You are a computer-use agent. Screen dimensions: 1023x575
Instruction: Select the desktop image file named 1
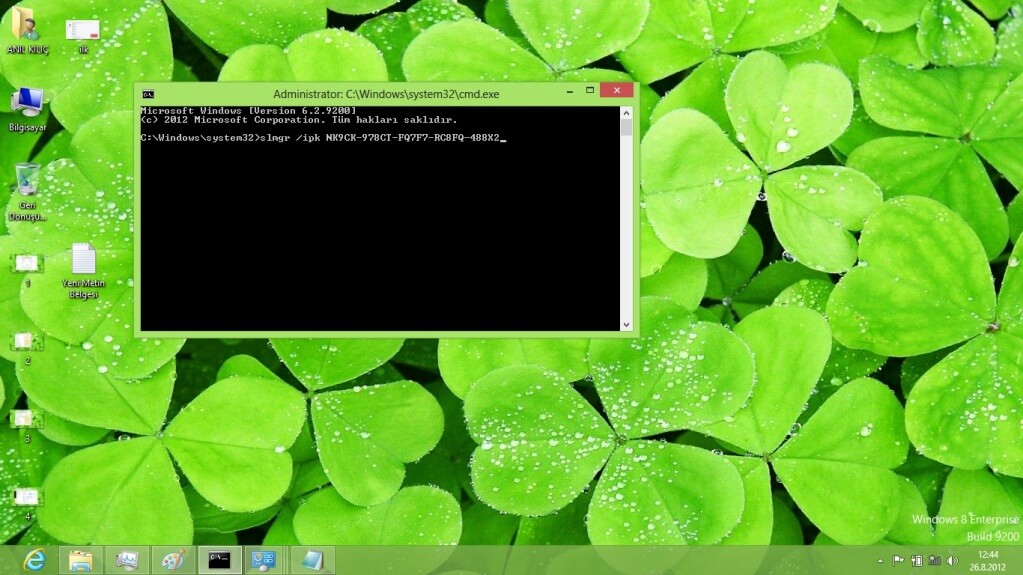click(x=27, y=263)
